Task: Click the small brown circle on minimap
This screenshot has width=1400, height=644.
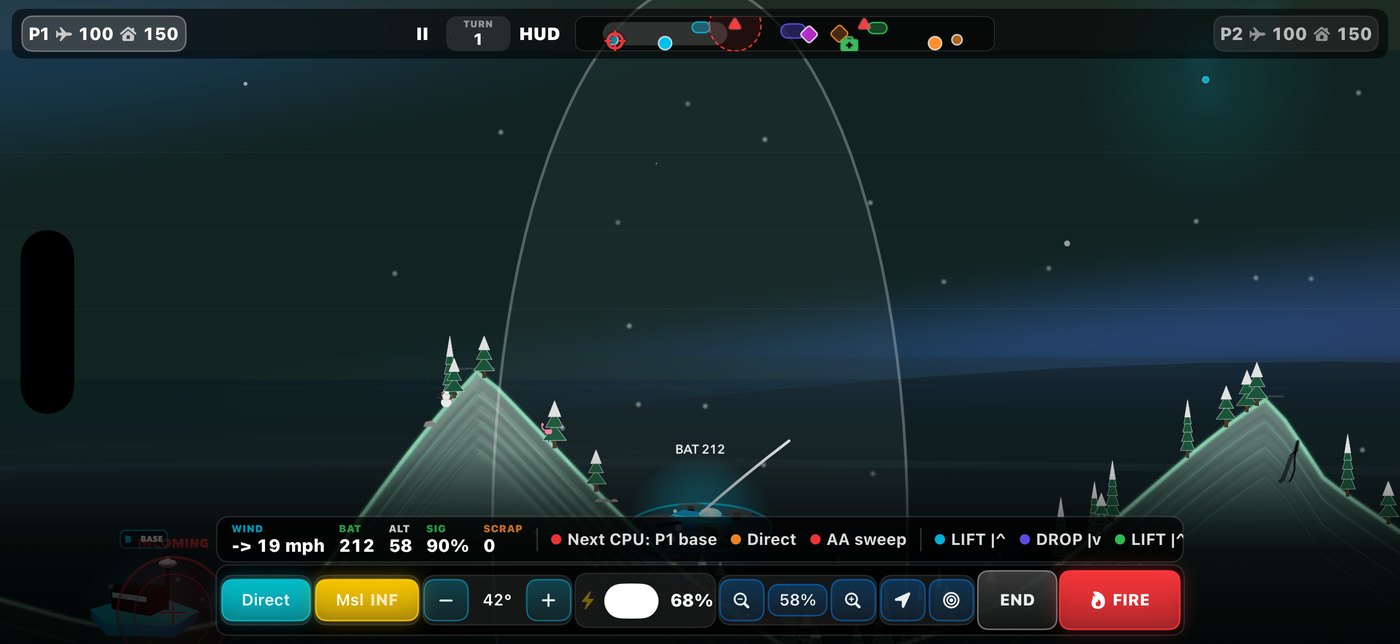Action: [x=957, y=40]
